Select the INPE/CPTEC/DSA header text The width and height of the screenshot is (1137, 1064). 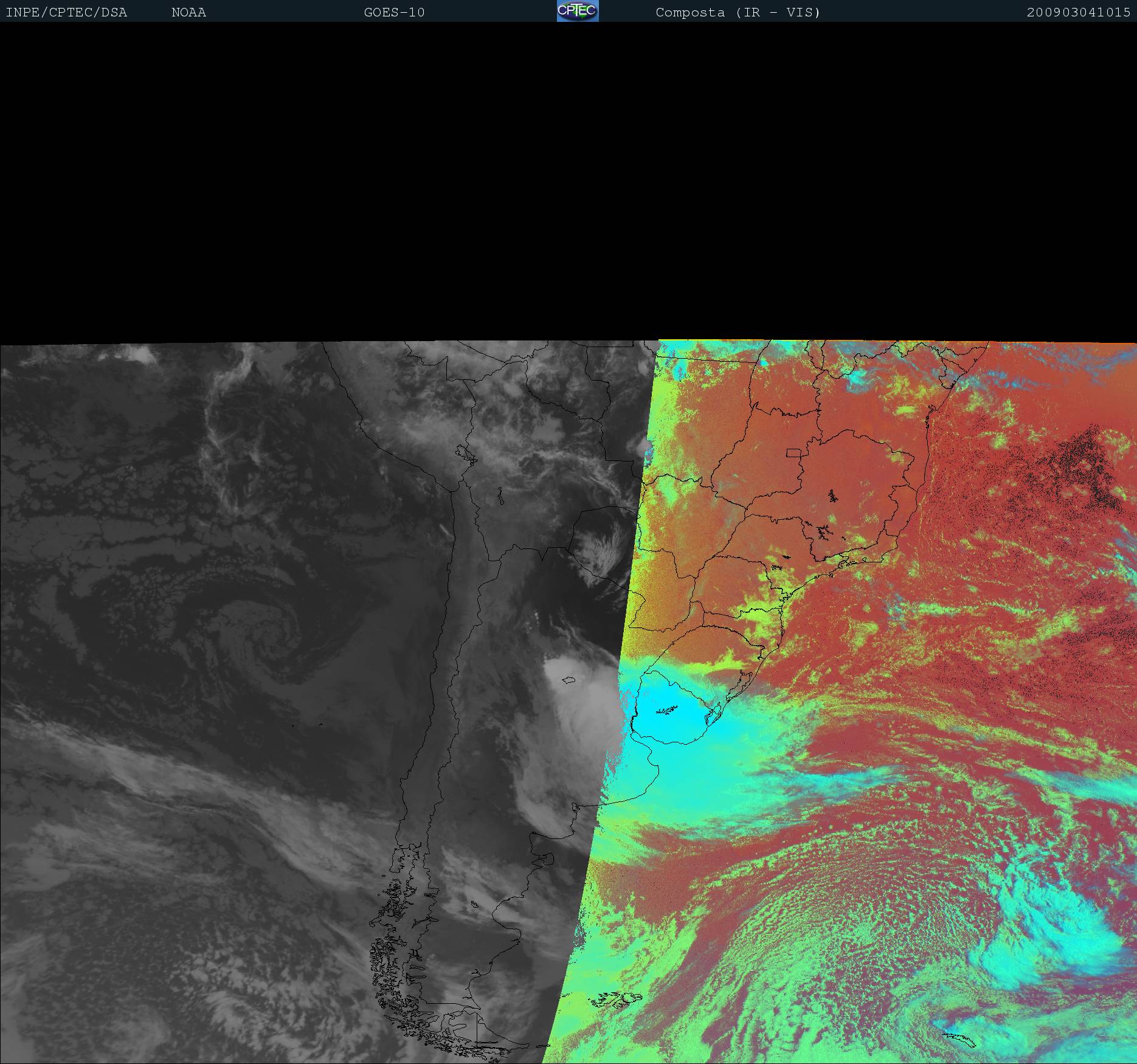[66, 12]
